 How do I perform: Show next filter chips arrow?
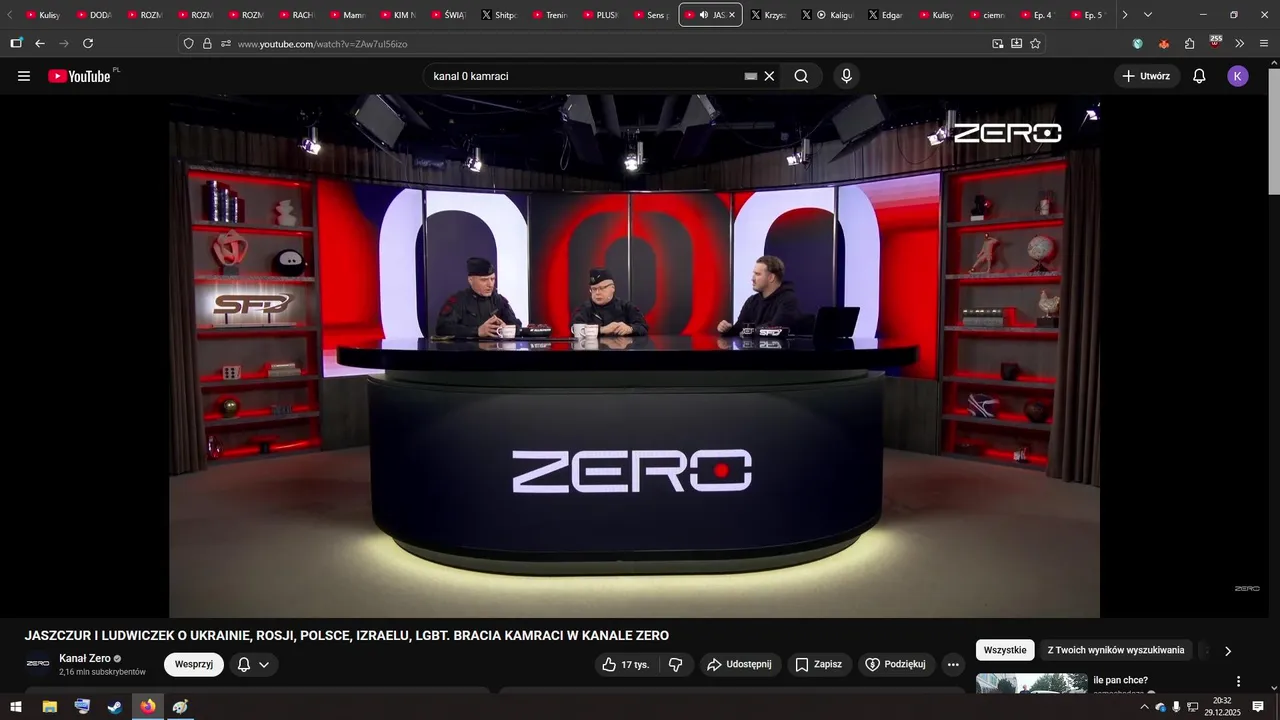(1228, 651)
